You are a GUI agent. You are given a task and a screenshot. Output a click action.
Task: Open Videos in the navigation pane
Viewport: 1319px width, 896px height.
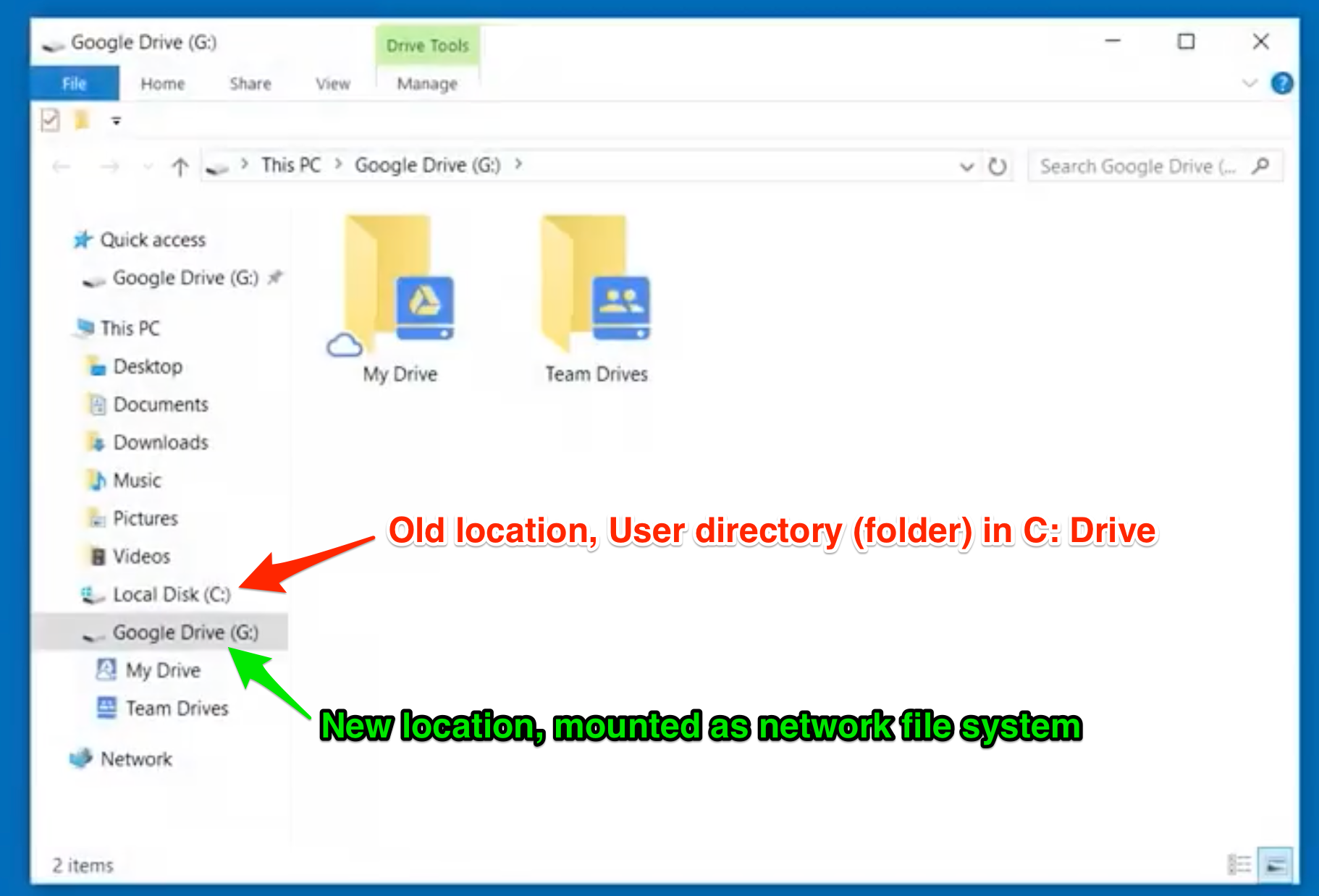[141, 556]
